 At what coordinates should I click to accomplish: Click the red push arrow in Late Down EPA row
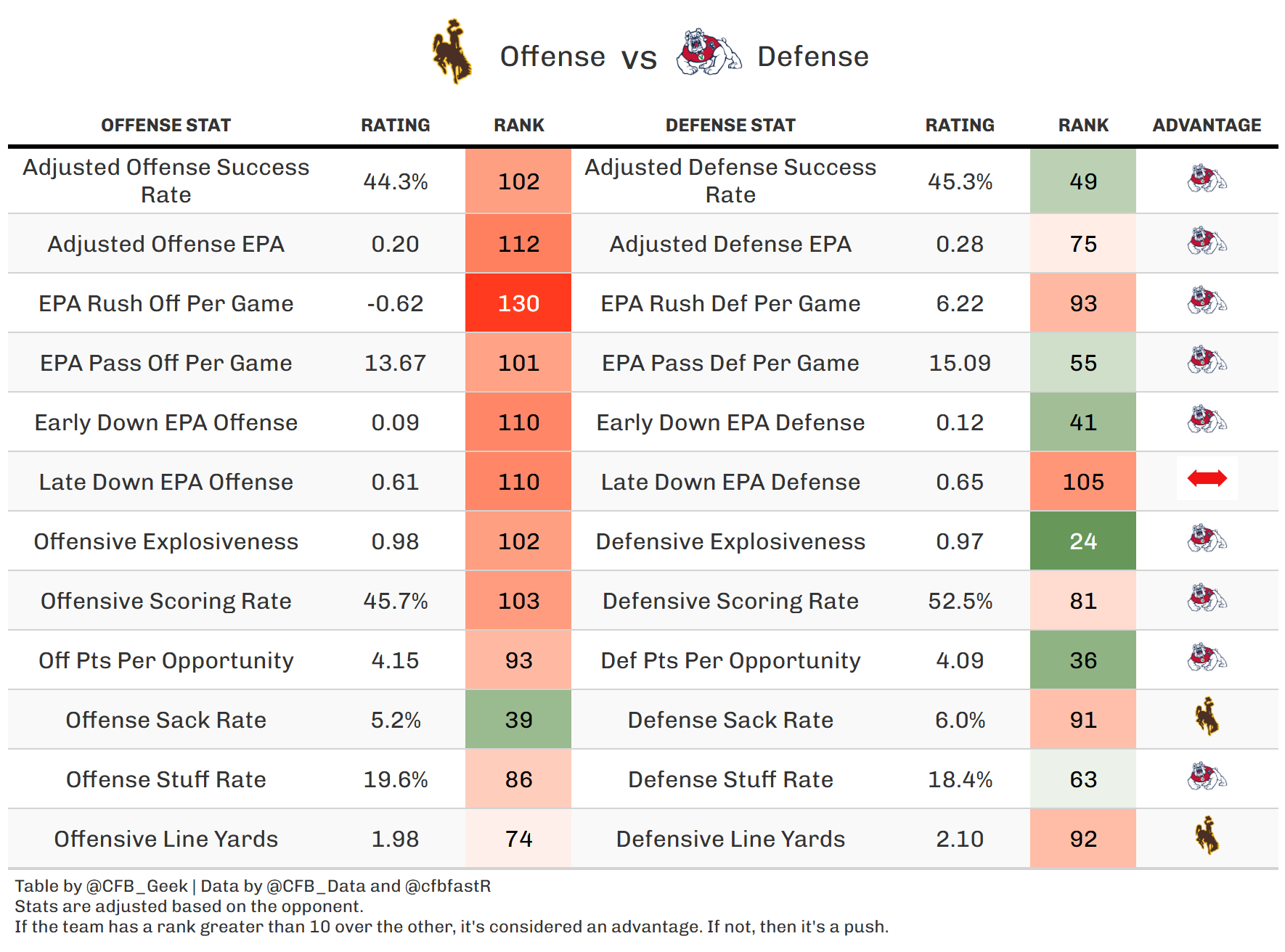[x=1207, y=478]
